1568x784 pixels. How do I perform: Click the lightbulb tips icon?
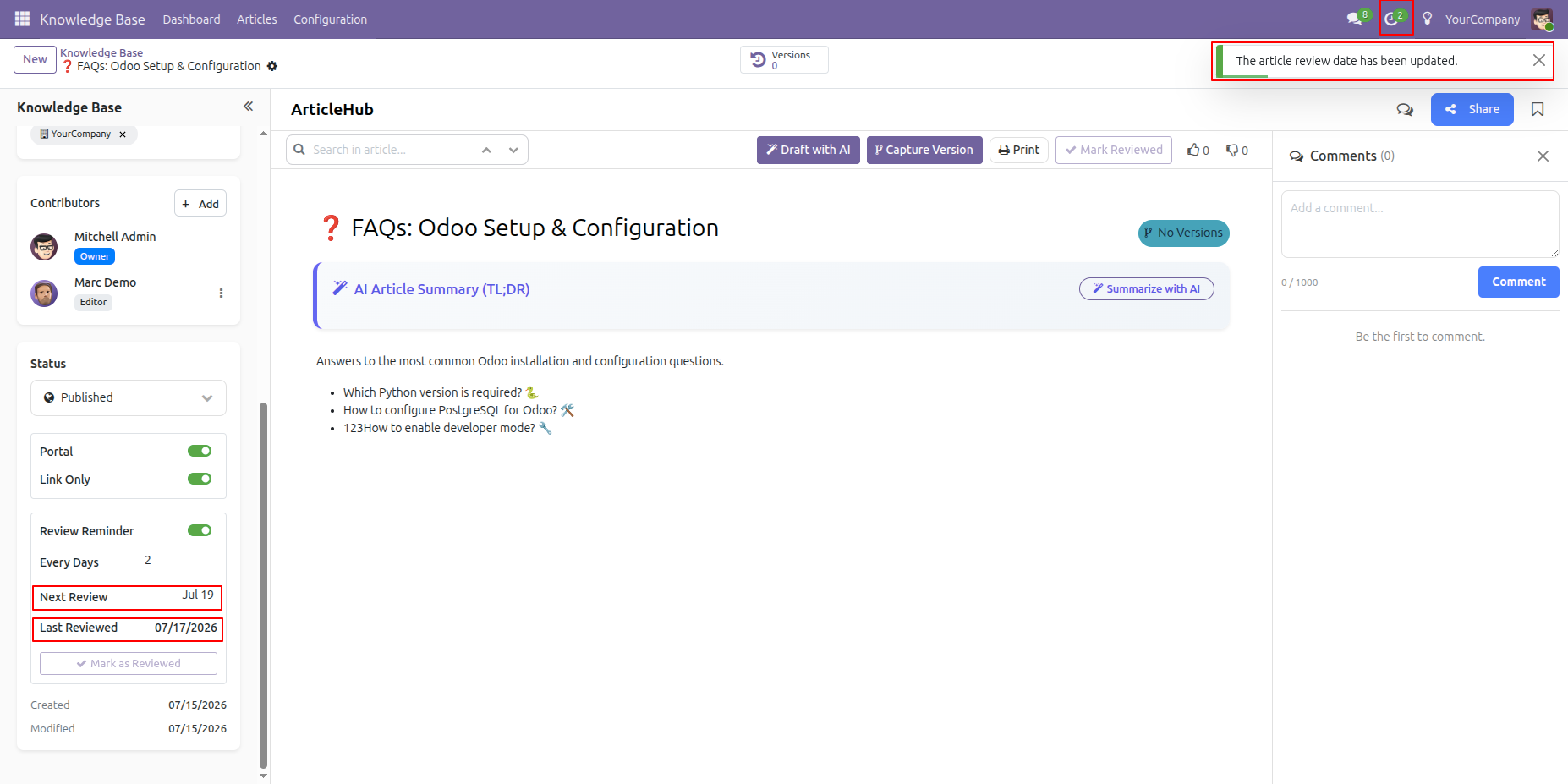pyautogui.click(x=1428, y=19)
